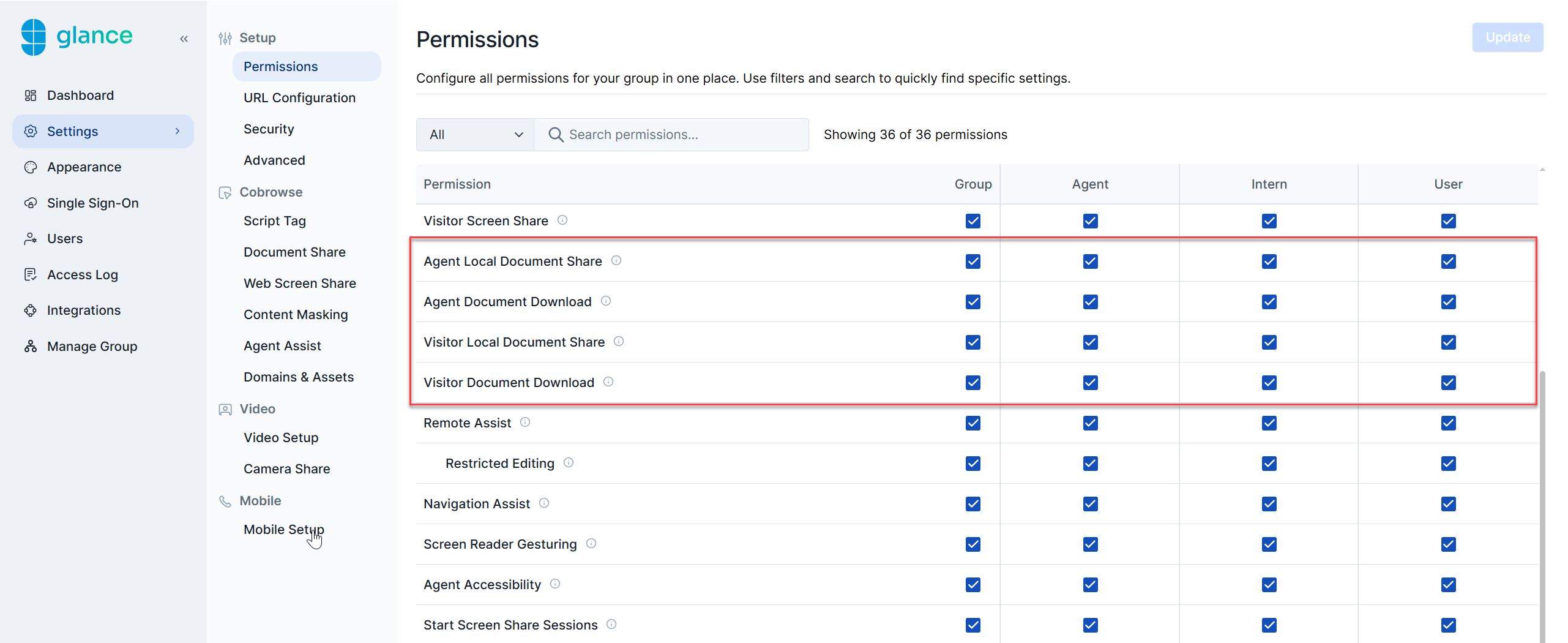Uncheck User for Agent Accessibility
Viewport: 1568px width, 643px height.
point(1448,585)
